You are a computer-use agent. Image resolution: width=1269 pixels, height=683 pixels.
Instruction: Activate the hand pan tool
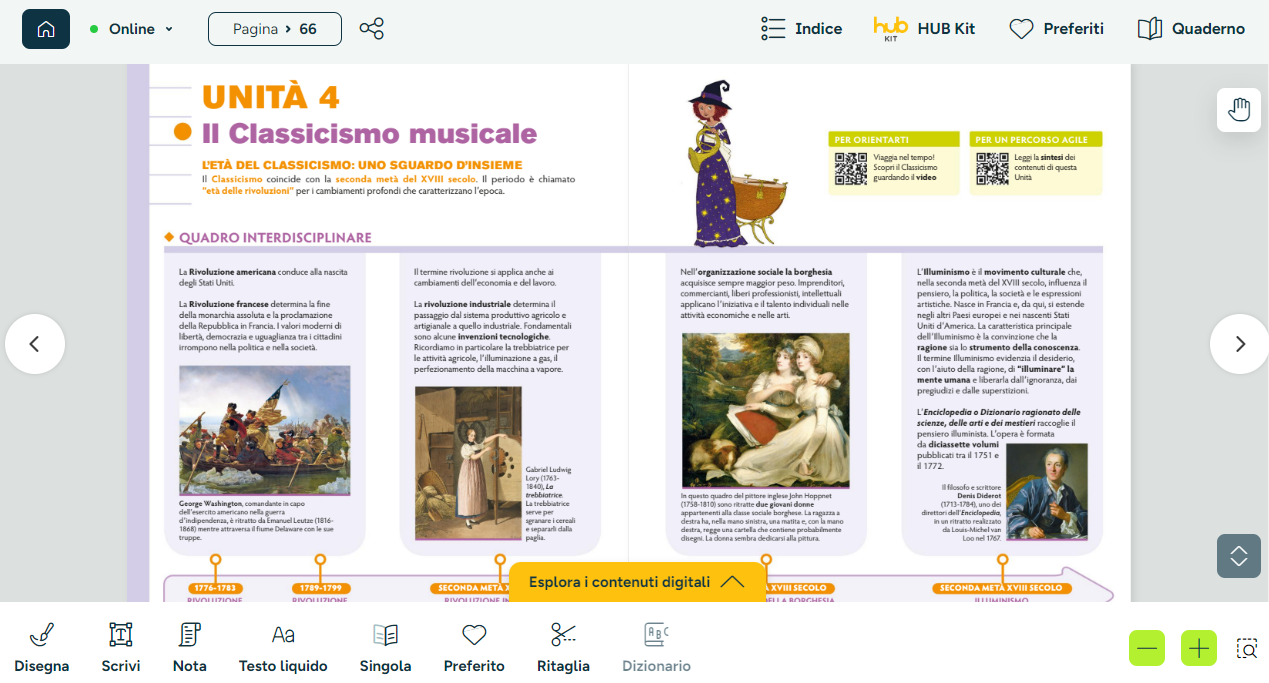(1239, 110)
